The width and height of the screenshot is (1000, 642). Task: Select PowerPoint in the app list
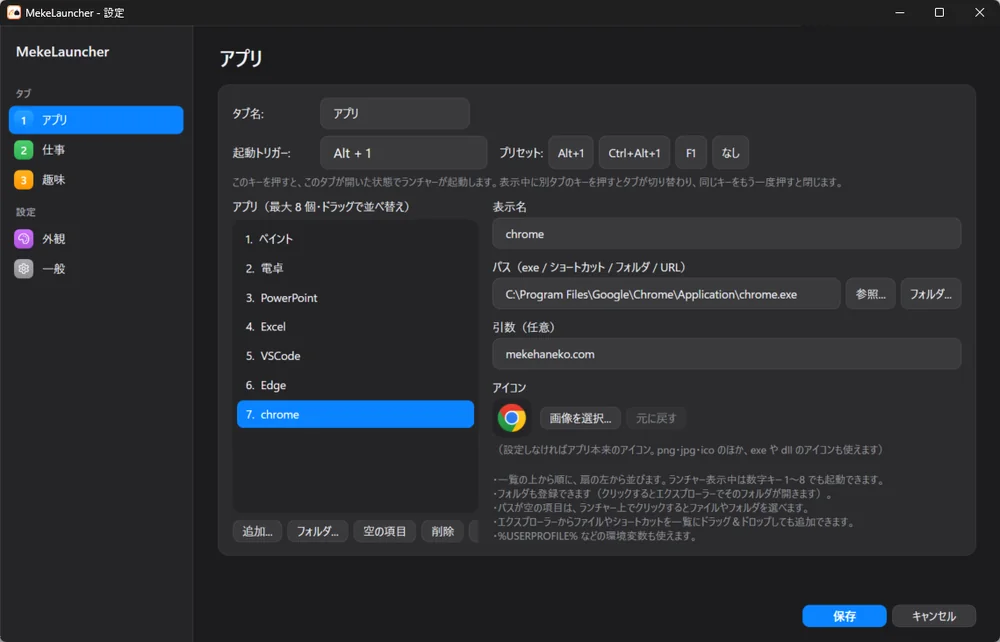355,298
